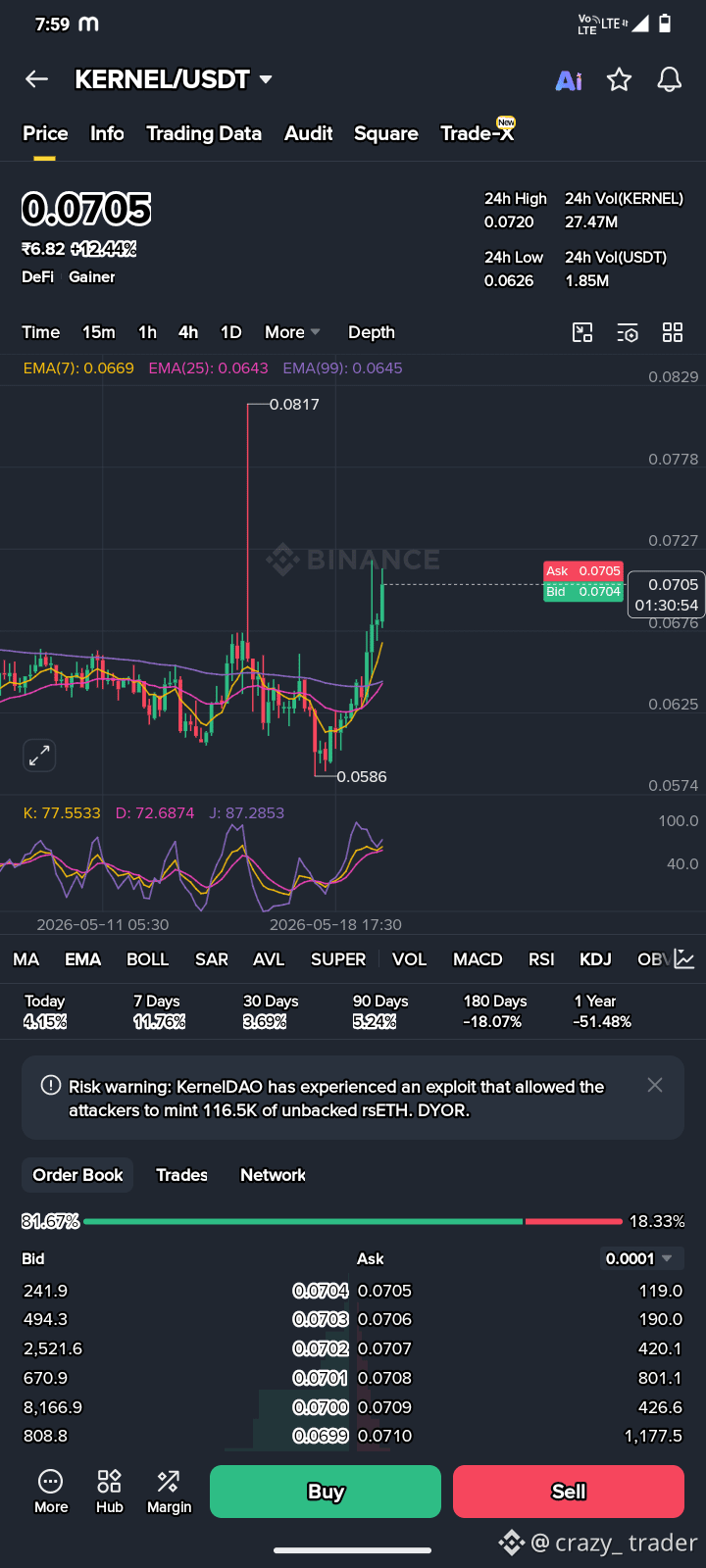Select the 15m chart interval

[98, 332]
